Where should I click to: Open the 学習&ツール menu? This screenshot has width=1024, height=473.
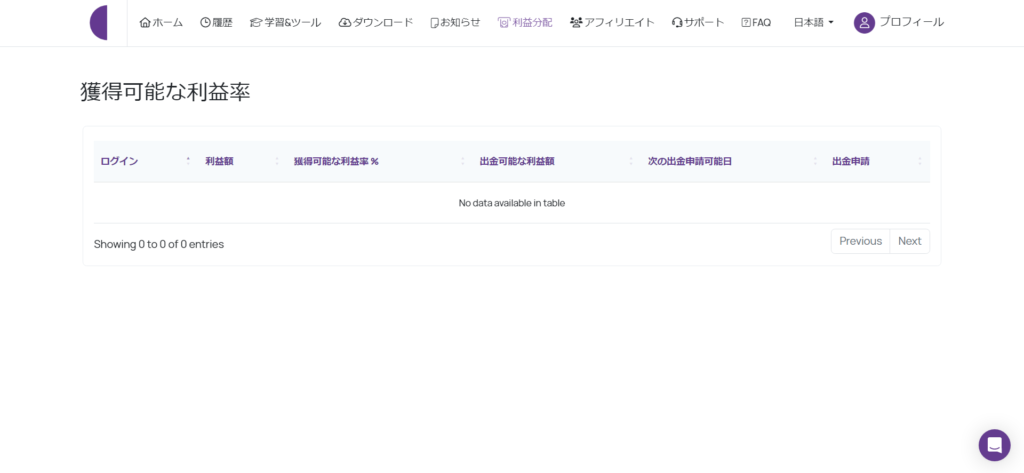[285, 22]
